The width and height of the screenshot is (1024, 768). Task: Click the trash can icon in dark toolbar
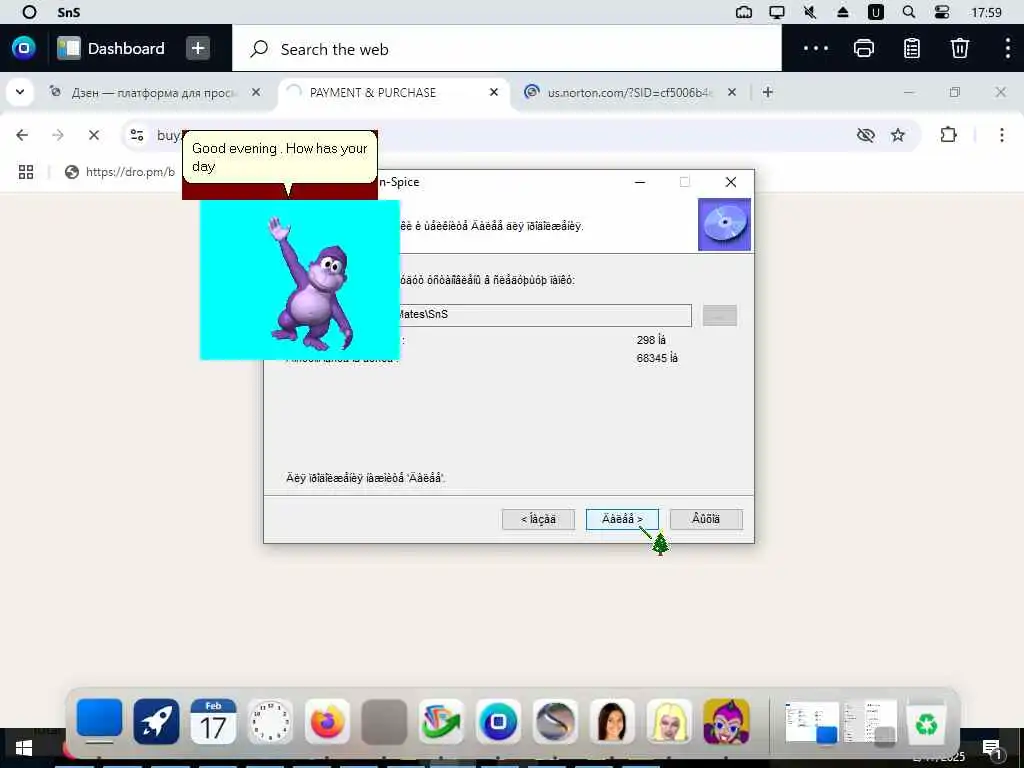(x=959, y=48)
